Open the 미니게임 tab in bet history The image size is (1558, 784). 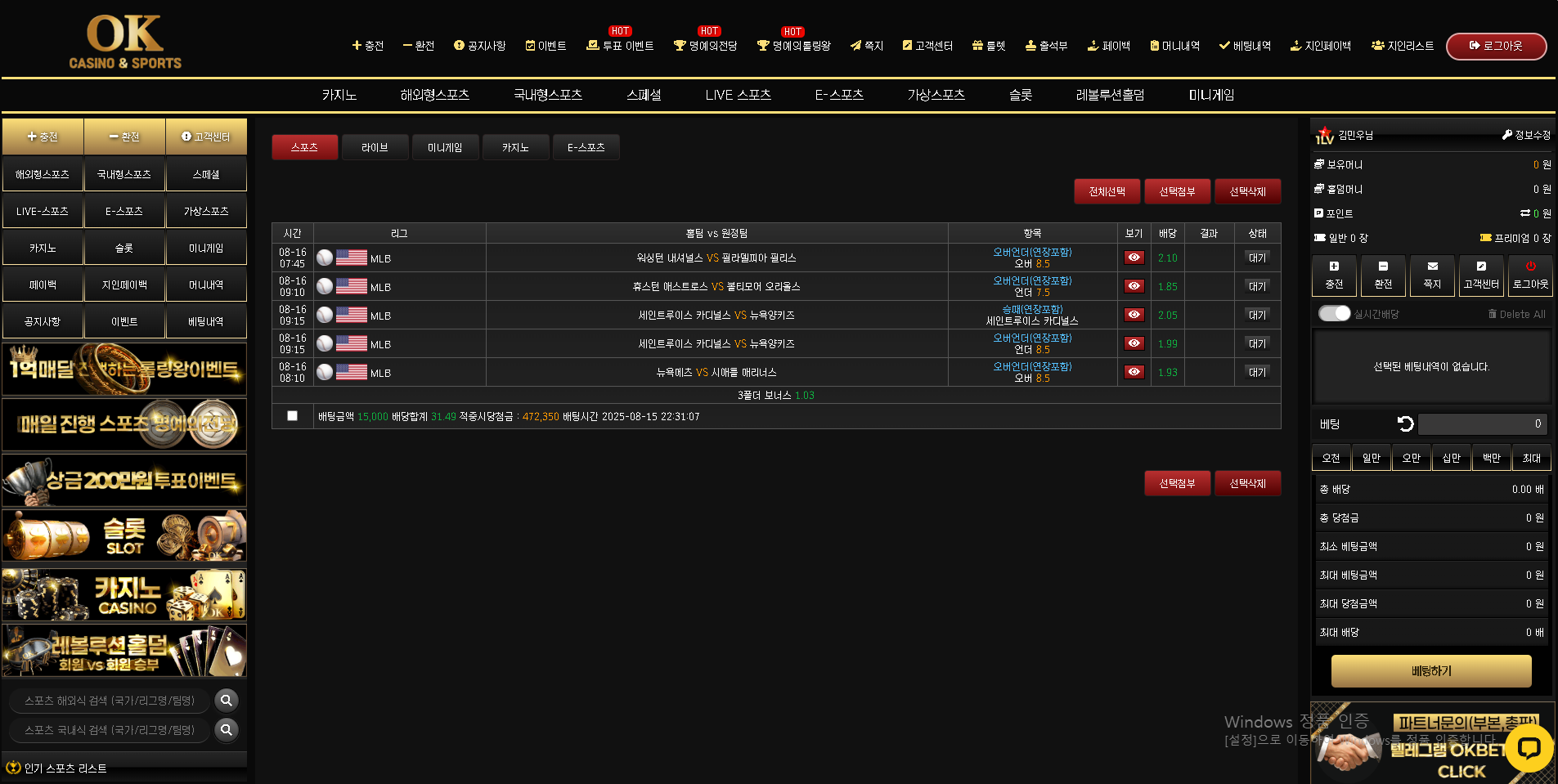[x=445, y=147]
